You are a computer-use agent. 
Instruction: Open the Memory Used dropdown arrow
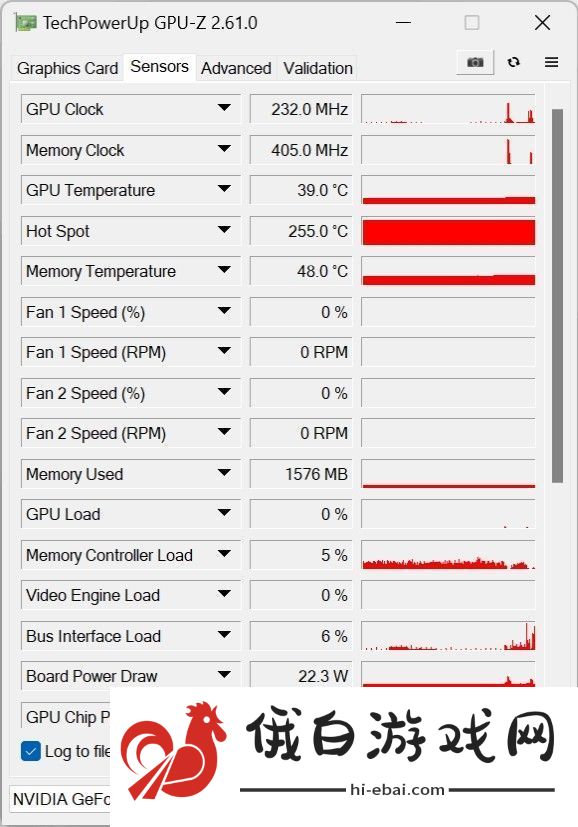pos(224,473)
